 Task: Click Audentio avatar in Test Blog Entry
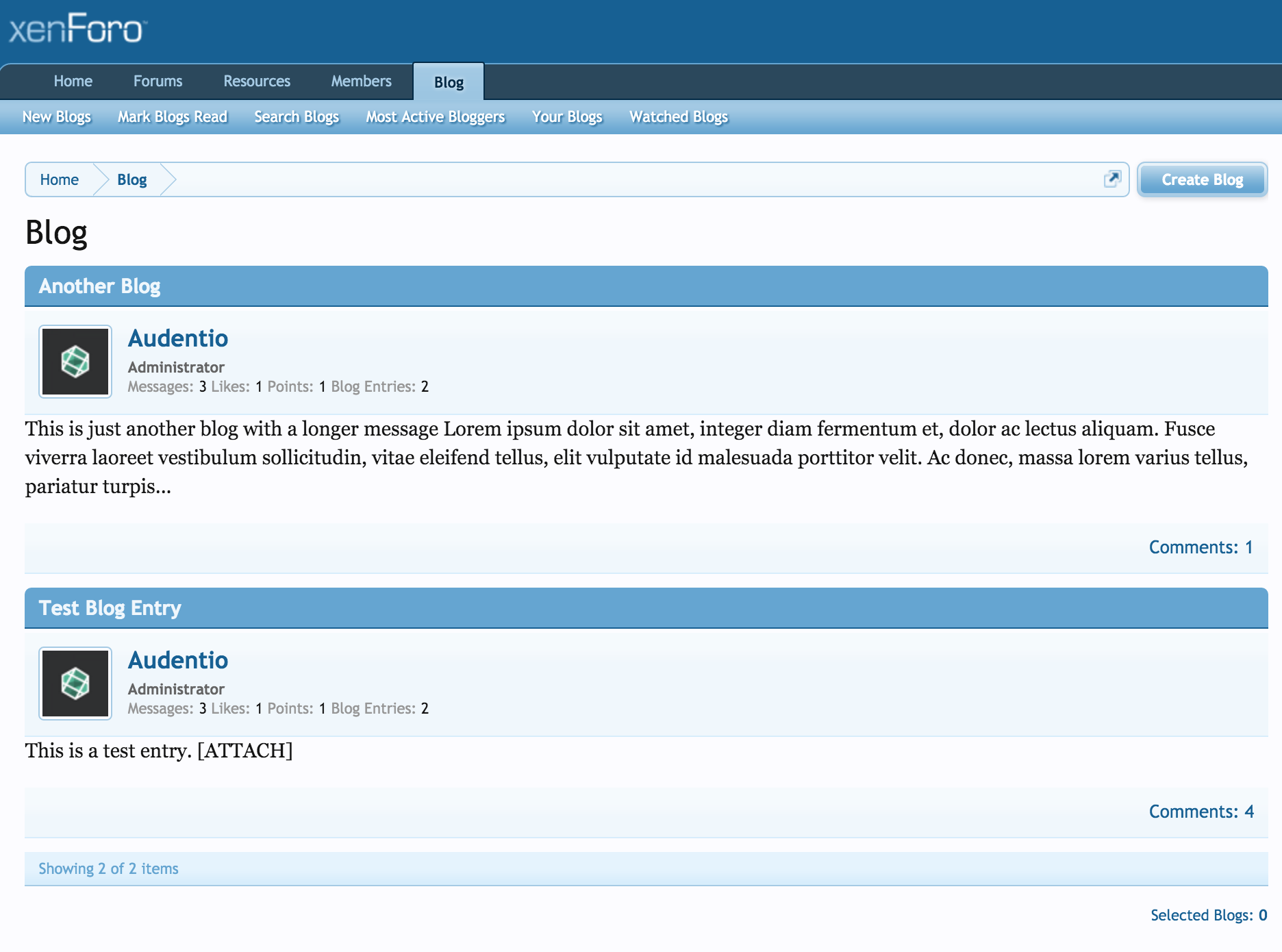point(75,684)
